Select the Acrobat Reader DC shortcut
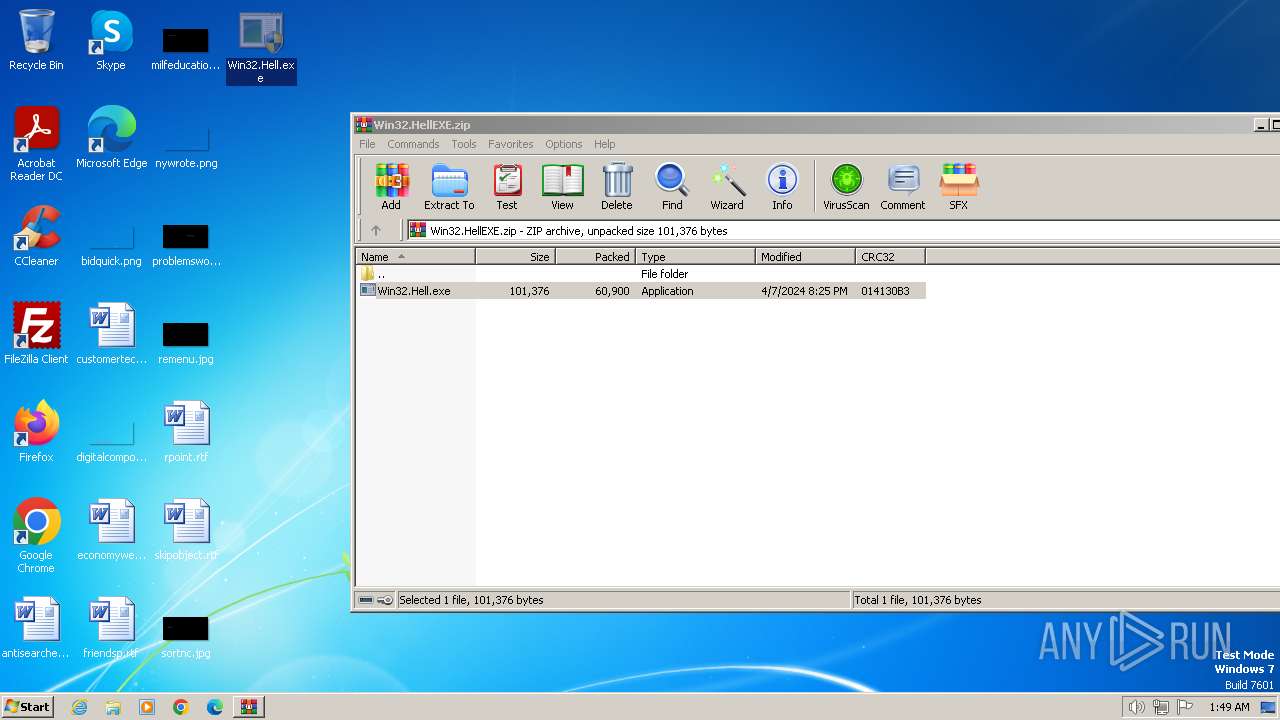Screen dimensions: 1280x720 (36, 145)
